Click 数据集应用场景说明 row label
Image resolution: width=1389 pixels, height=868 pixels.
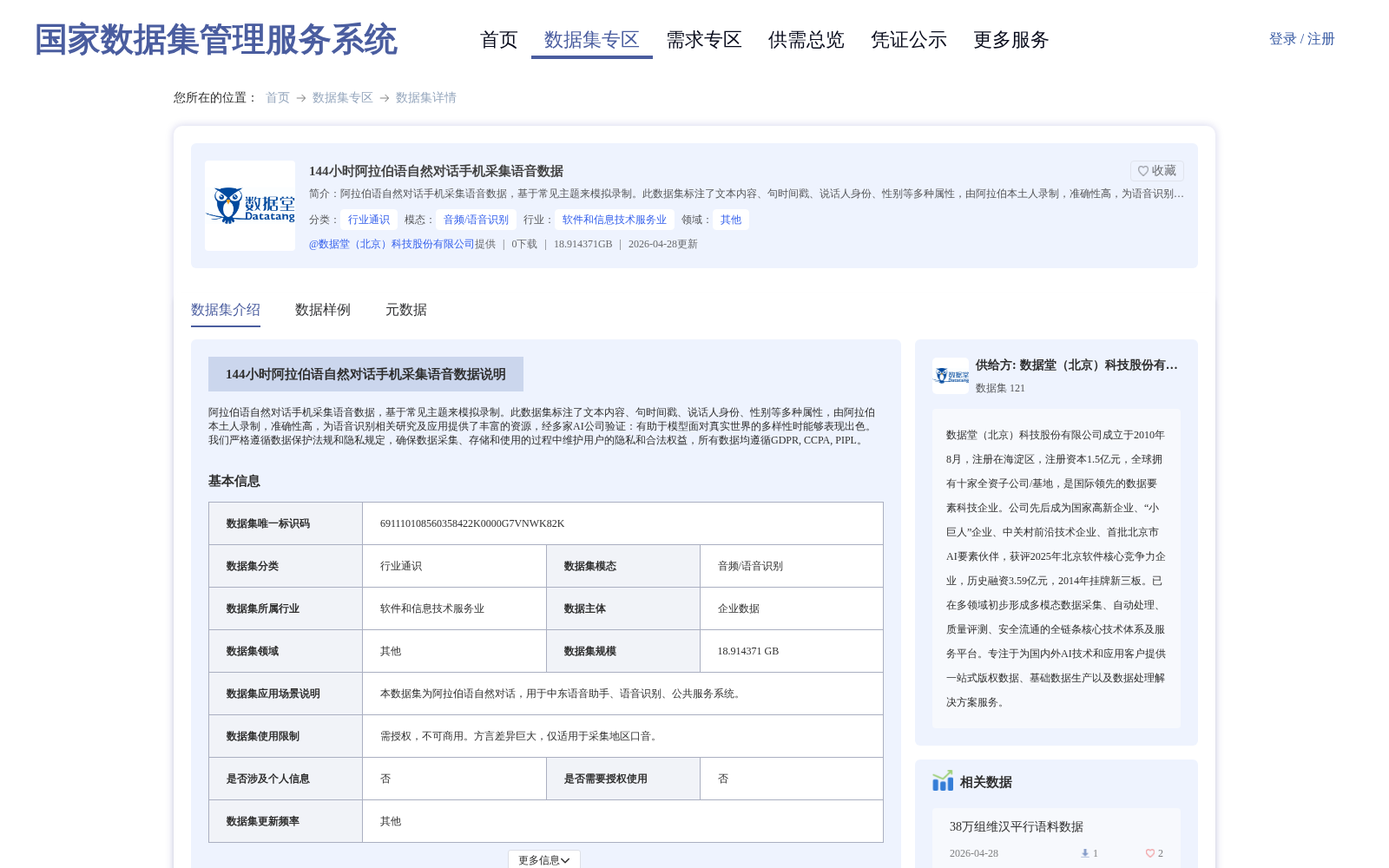[x=273, y=694]
